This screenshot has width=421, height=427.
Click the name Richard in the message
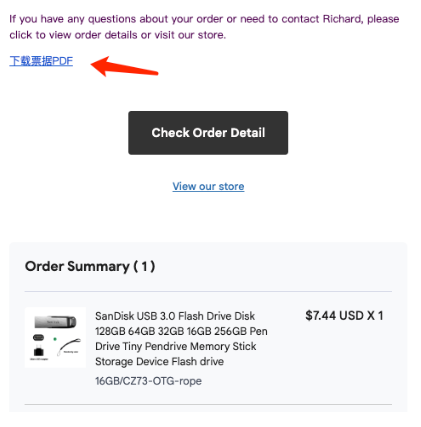341,19
